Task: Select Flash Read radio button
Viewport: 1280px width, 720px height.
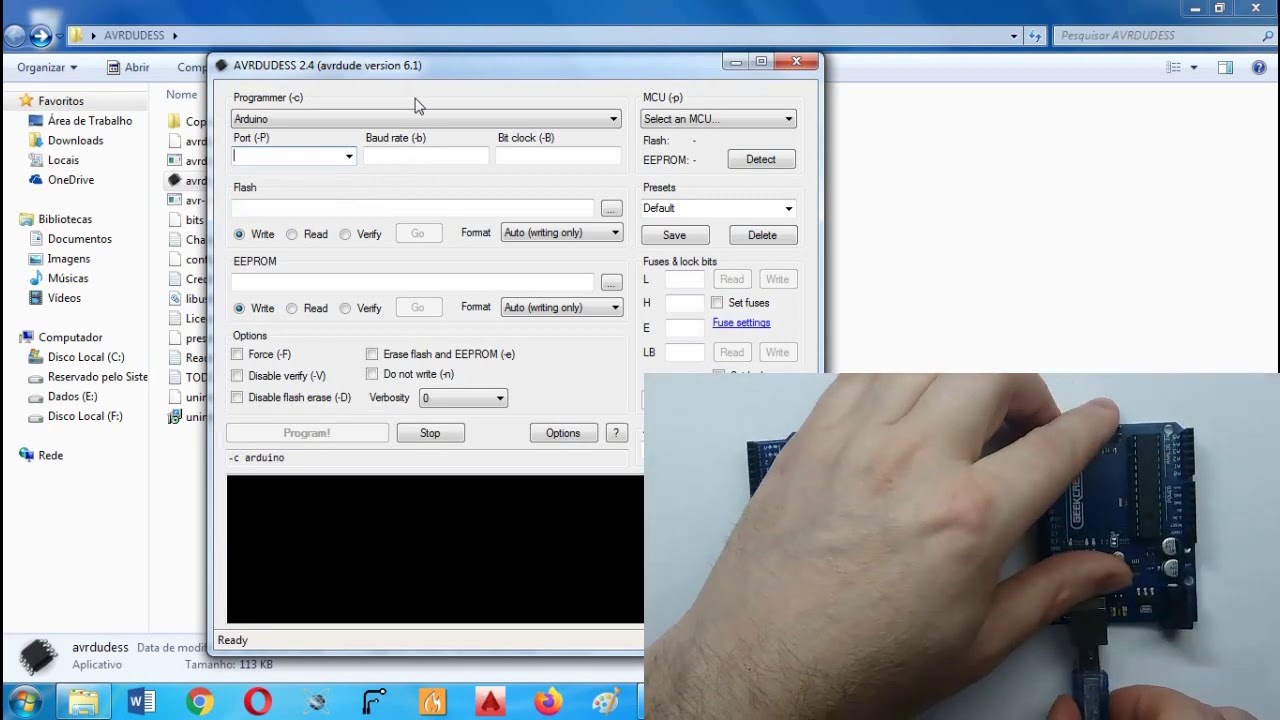Action: click(291, 234)
